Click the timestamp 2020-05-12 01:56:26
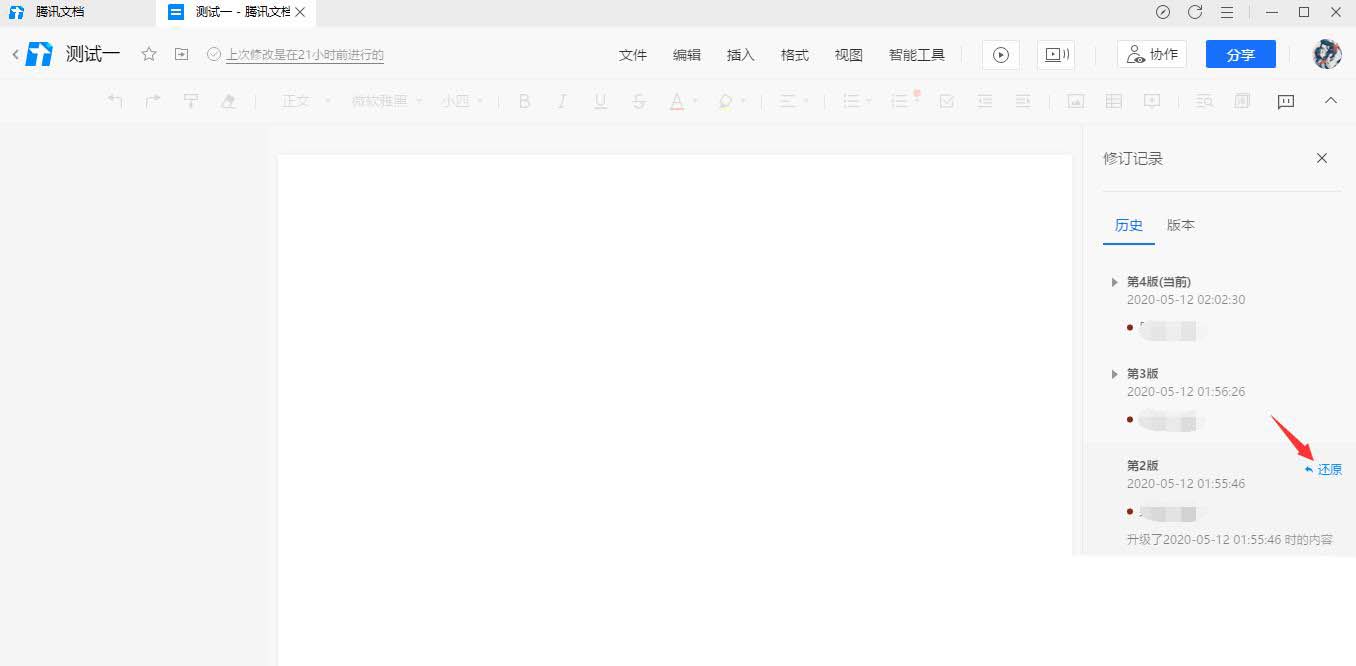 (1186, 392)
